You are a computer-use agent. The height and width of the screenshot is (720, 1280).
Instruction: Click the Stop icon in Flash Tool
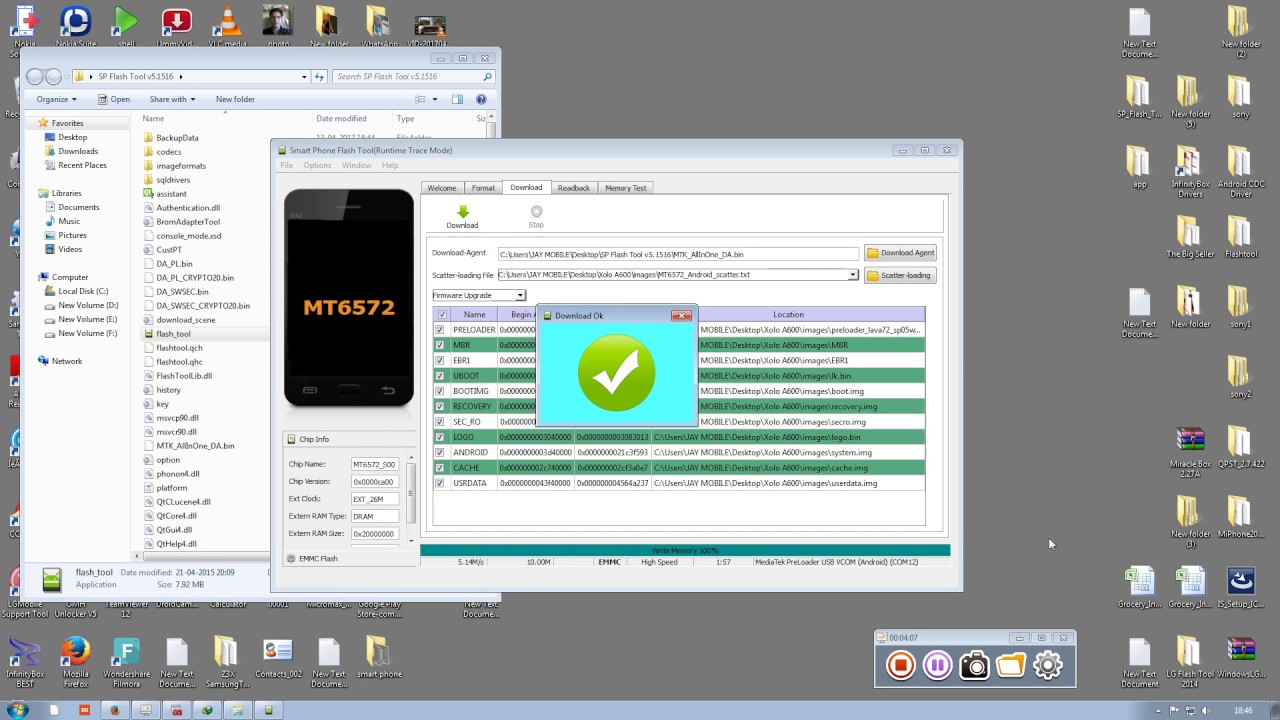tap(536, 212)
